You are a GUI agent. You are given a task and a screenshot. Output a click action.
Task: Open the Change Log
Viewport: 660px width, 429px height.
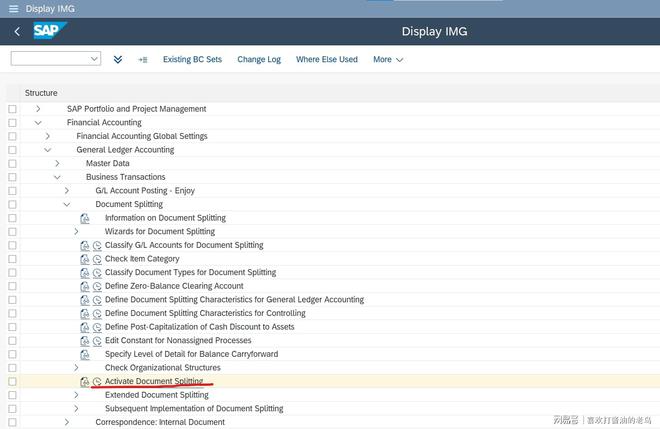point(259,59)
